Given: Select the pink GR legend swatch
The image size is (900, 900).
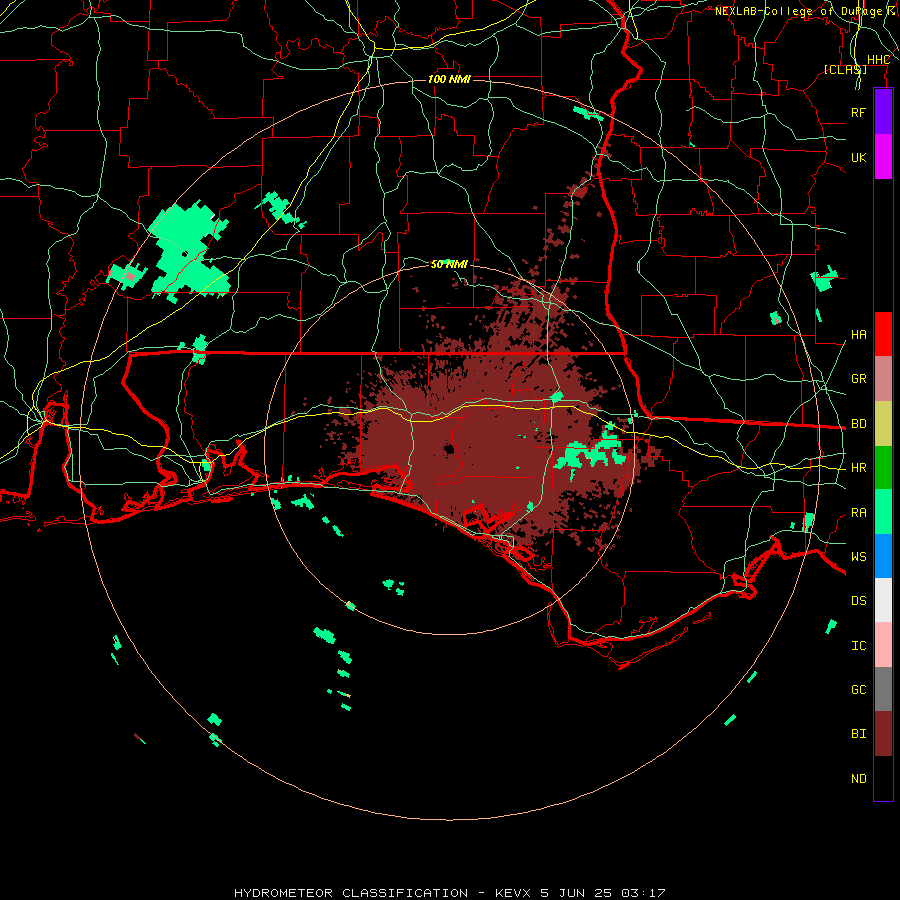Looking at the screenshot, I should click(x=883, y=378).
